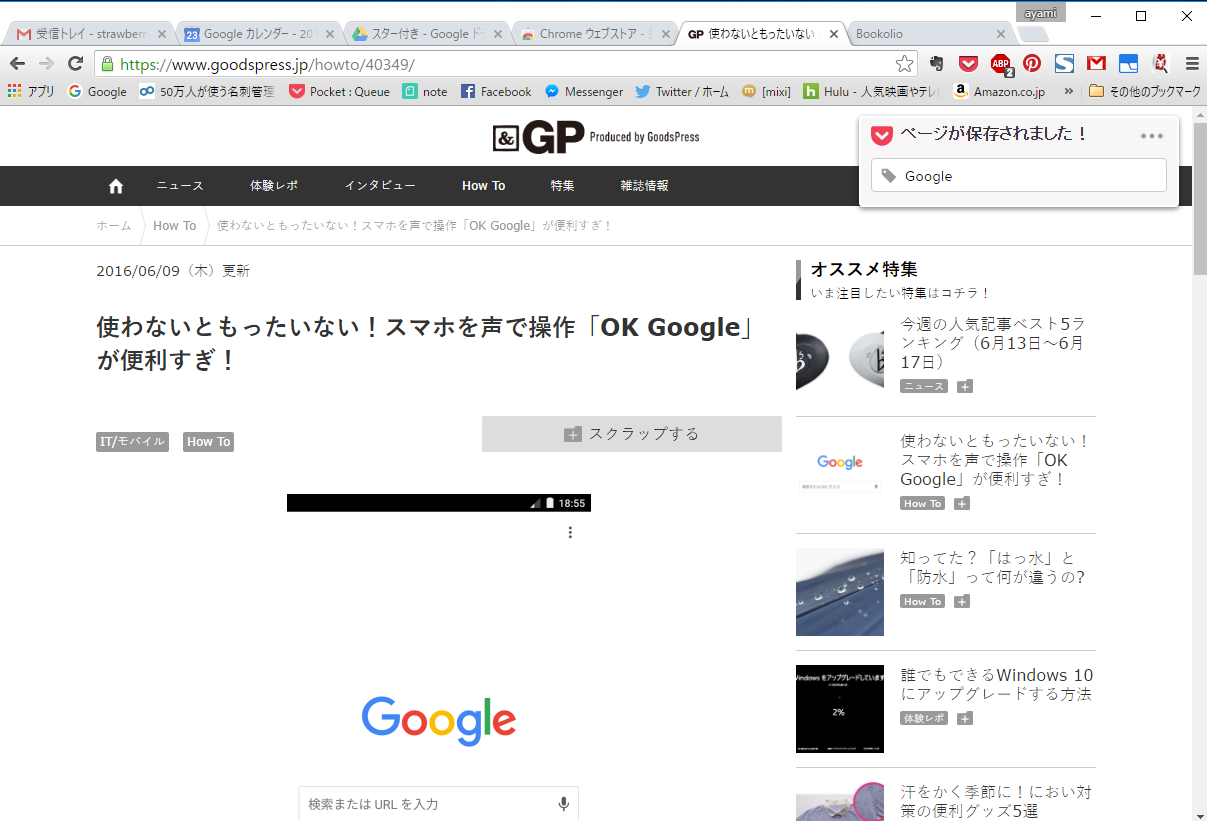Screen dimensions: 1207x821
Task: Click the home icon in site navigation
Action: 116,186
